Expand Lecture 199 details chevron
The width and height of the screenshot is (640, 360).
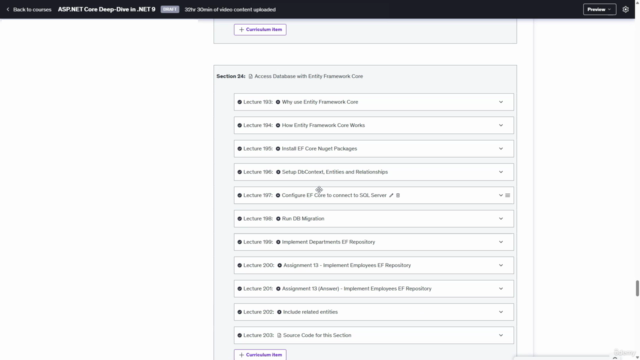coord(501,242)
